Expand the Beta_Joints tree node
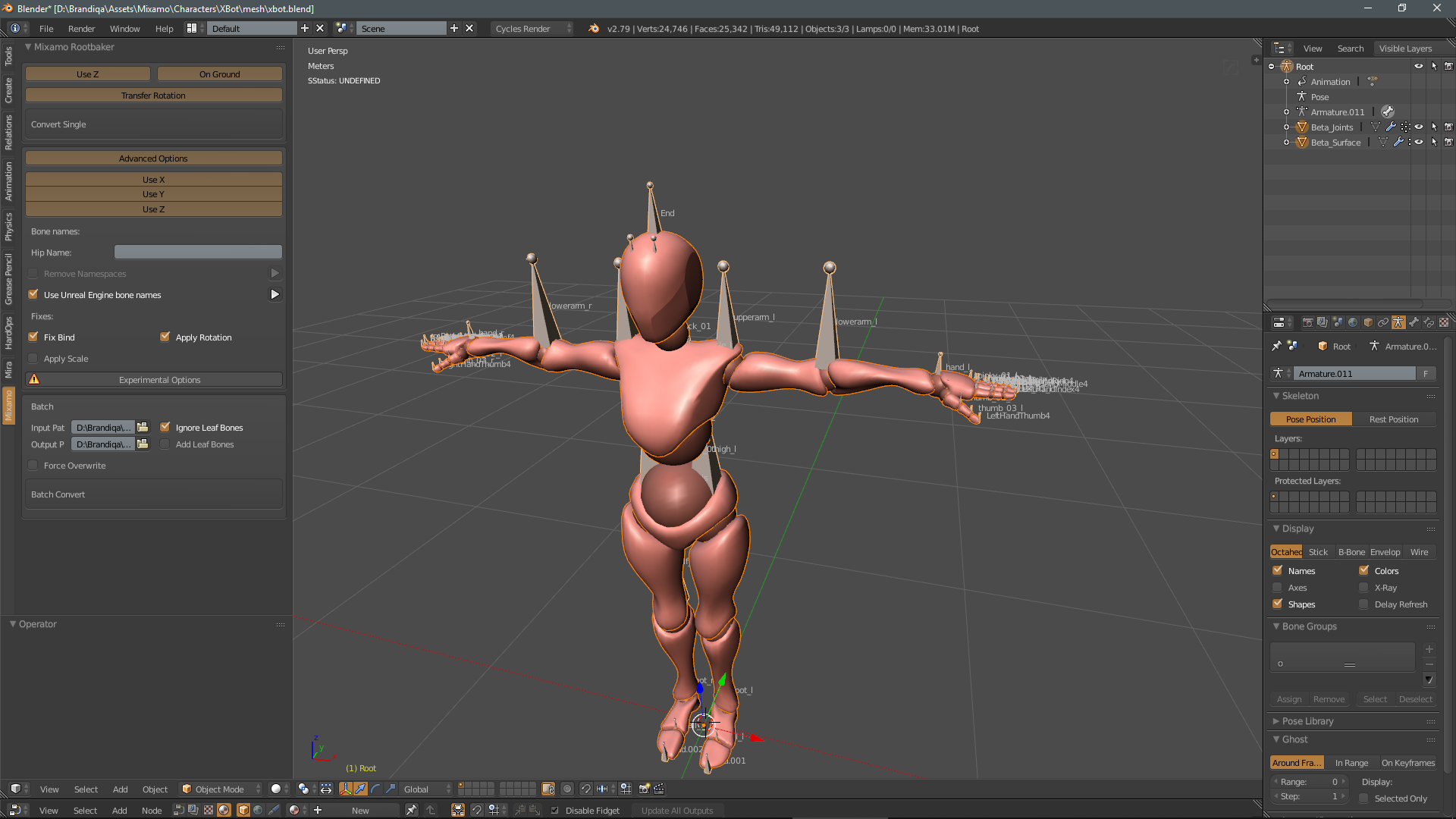Viewport: 1456px width, 819px height. point(1286,127)
